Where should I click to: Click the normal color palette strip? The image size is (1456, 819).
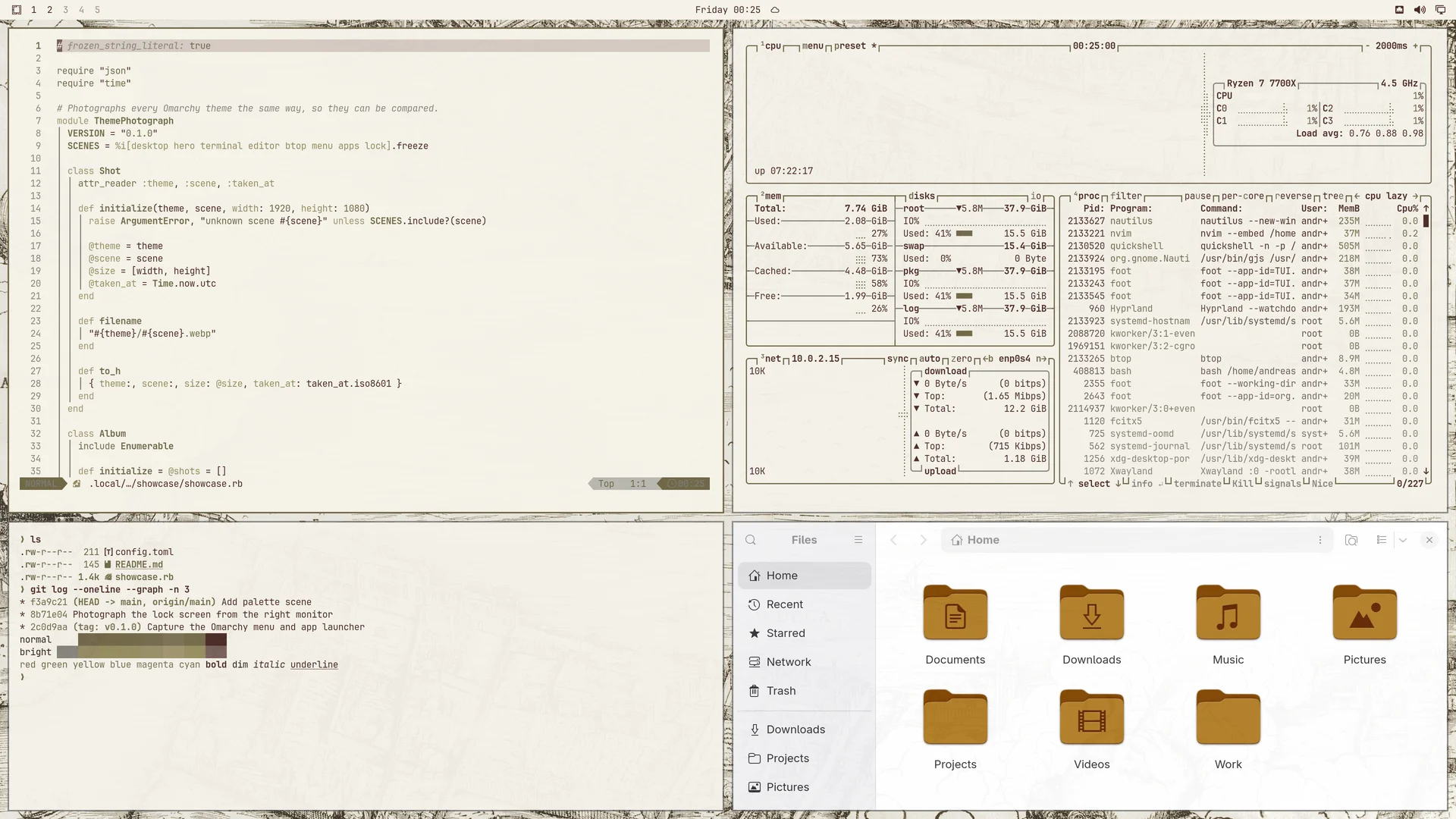click(141, 639)
